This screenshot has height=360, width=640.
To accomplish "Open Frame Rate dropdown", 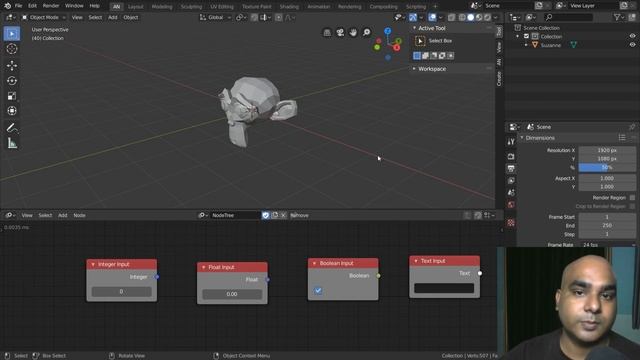I will (607, 245).
